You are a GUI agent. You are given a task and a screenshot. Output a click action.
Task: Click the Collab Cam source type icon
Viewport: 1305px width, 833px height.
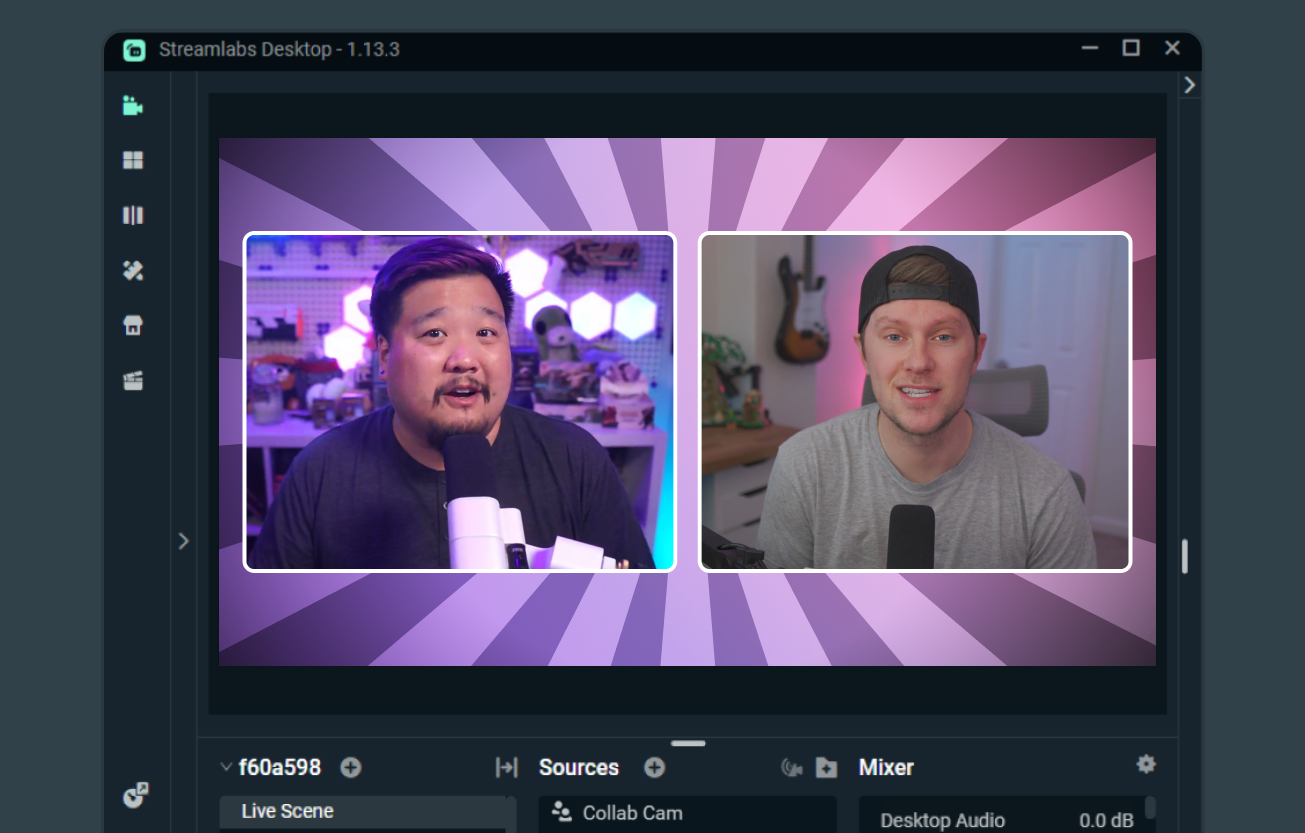(561, 812)
